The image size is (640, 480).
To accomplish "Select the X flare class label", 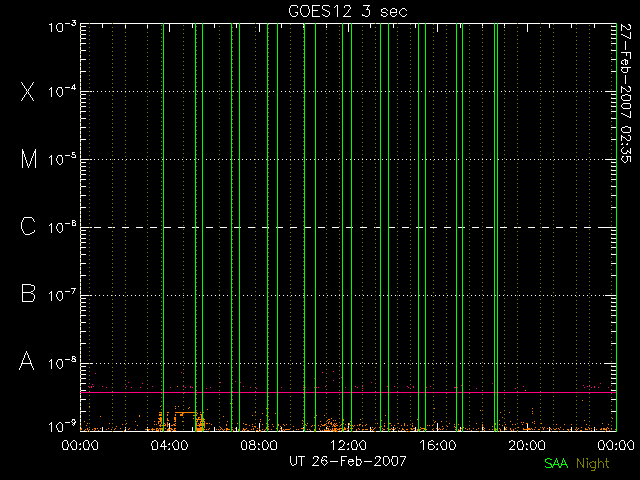I will pyautogui.click(x=28, y=91).
